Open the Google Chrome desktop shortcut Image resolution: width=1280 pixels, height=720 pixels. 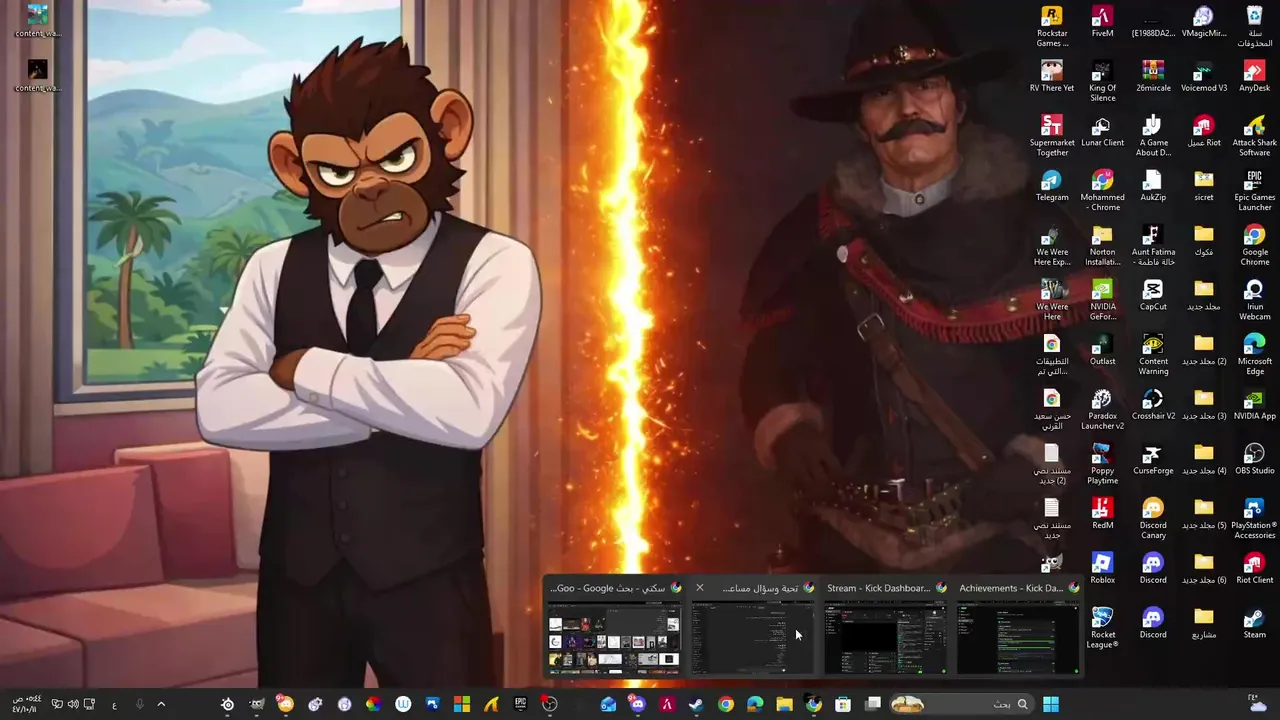(1254, 246)
